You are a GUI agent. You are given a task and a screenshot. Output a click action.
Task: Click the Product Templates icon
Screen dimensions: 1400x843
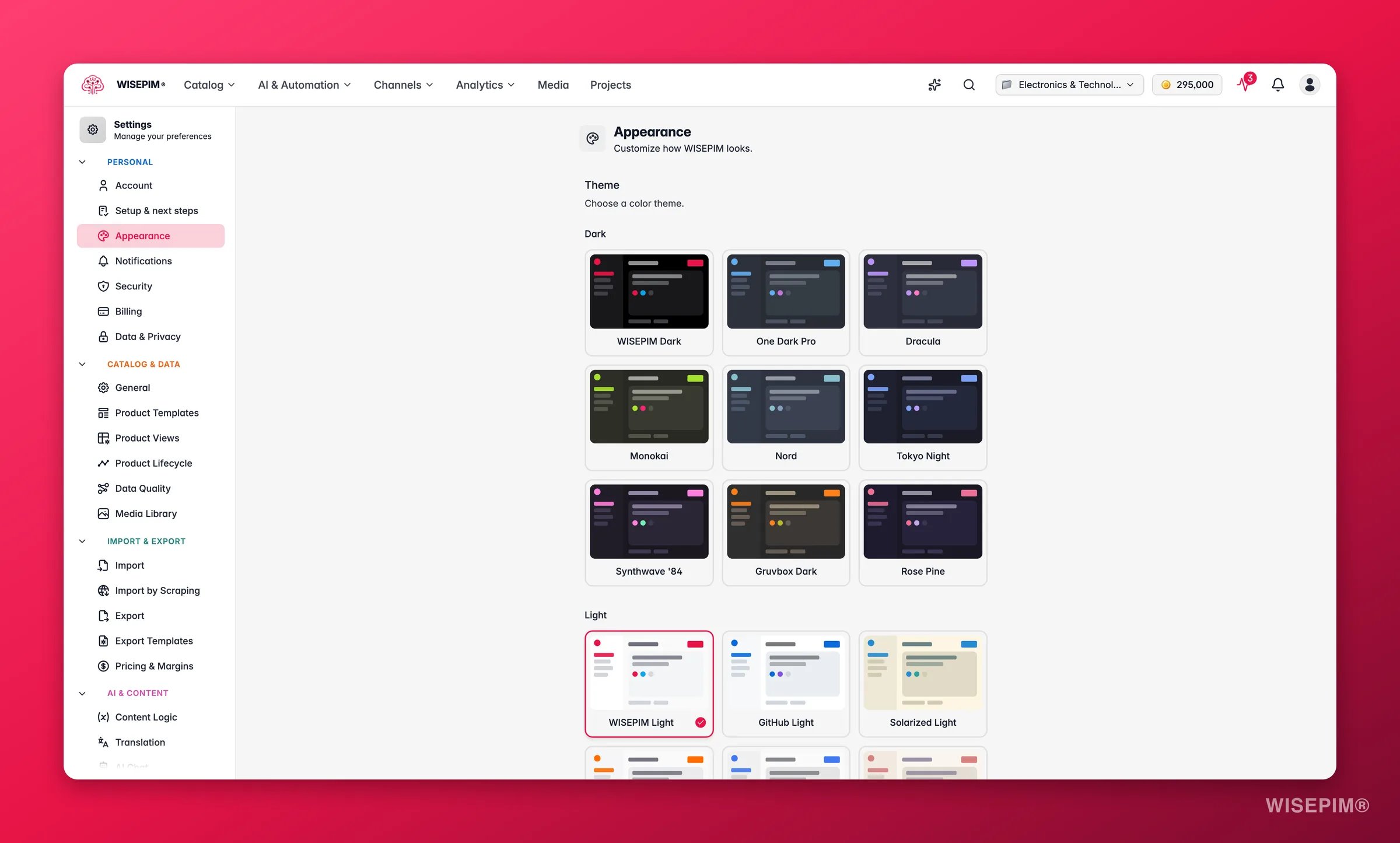coord(103,413)
